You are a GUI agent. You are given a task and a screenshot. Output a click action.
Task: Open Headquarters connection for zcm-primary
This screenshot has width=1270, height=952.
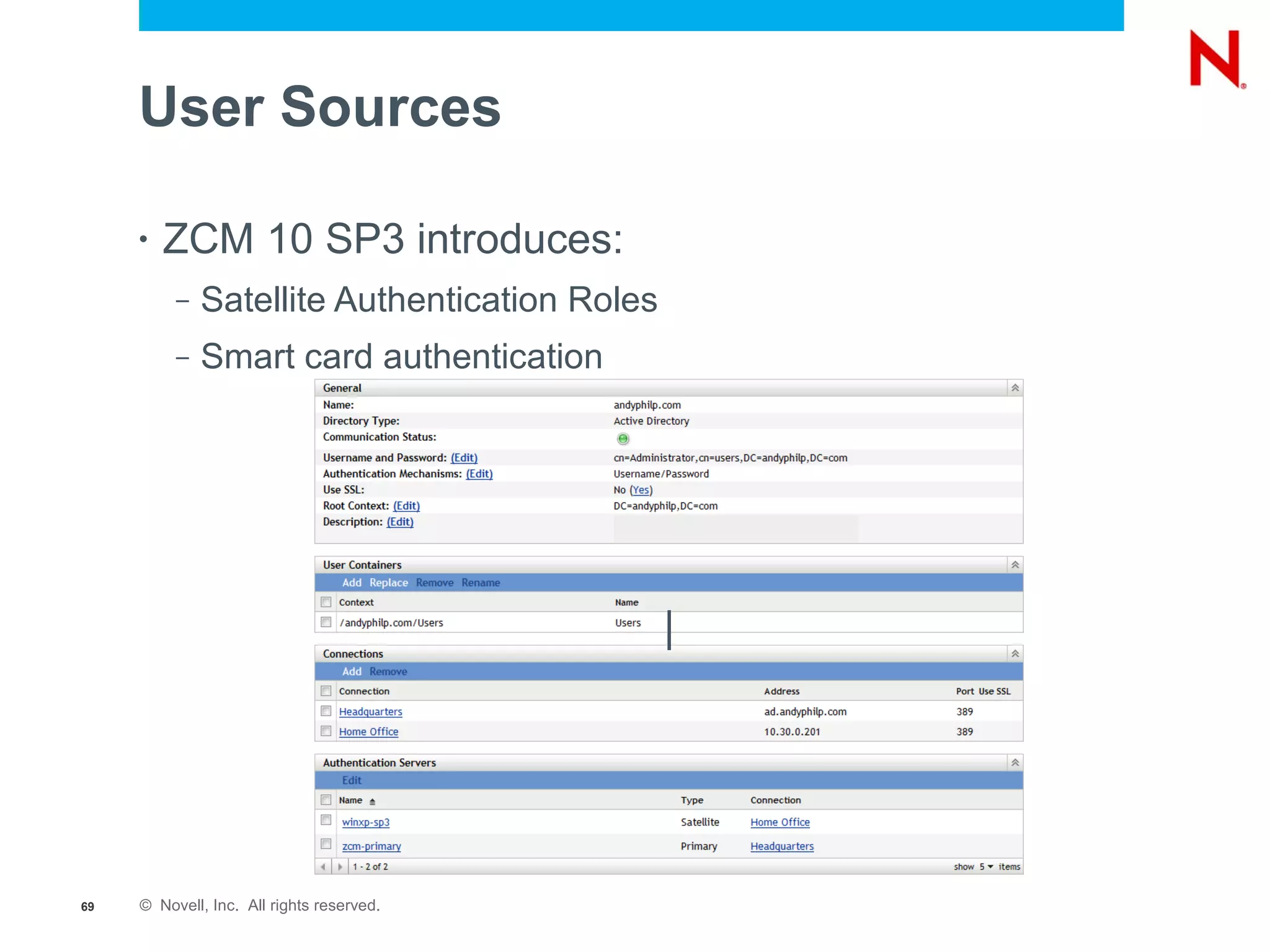click(782, 846)
